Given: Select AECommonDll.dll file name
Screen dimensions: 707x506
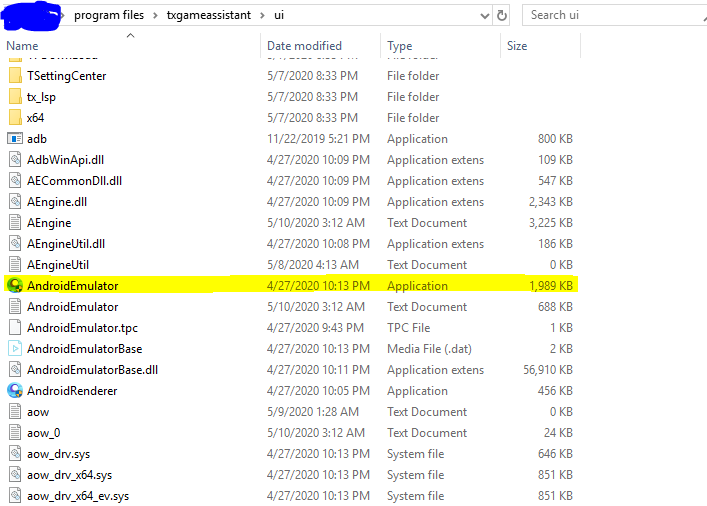Looking at the screenshot, I should click(x=74, y=181).
